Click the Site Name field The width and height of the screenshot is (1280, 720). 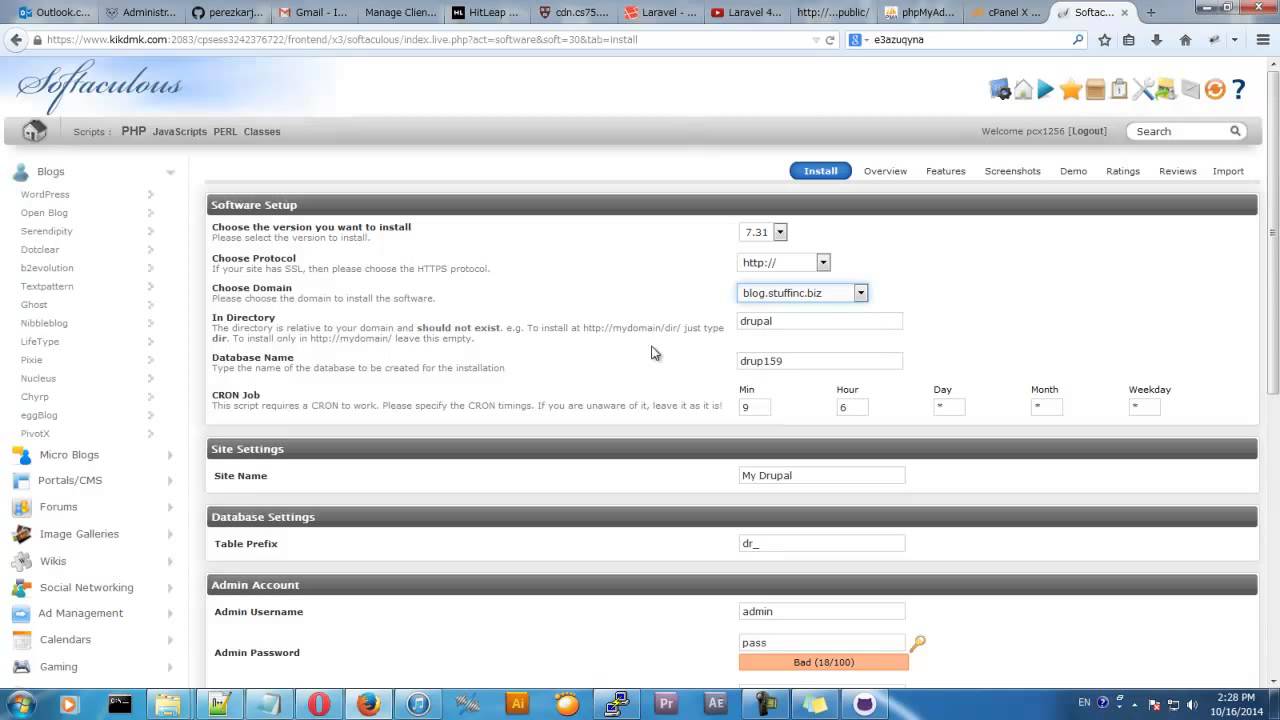coord(822,476)
